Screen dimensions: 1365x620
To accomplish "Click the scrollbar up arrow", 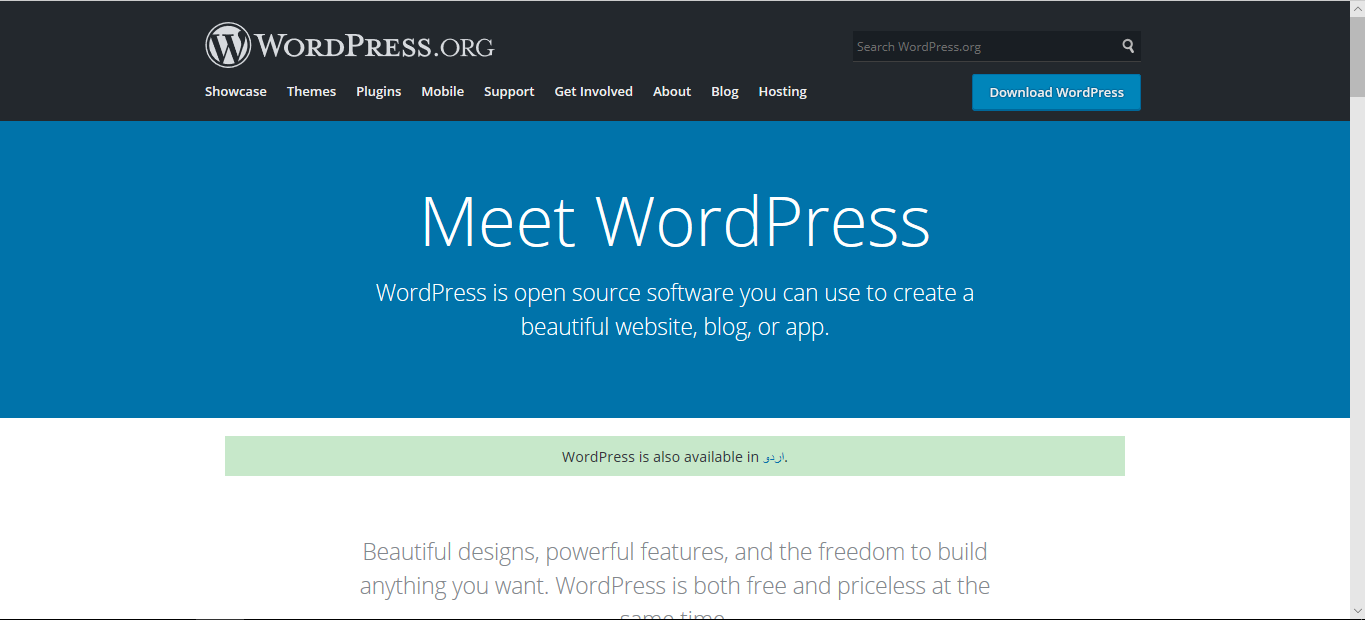I will tap(1357, 8).
